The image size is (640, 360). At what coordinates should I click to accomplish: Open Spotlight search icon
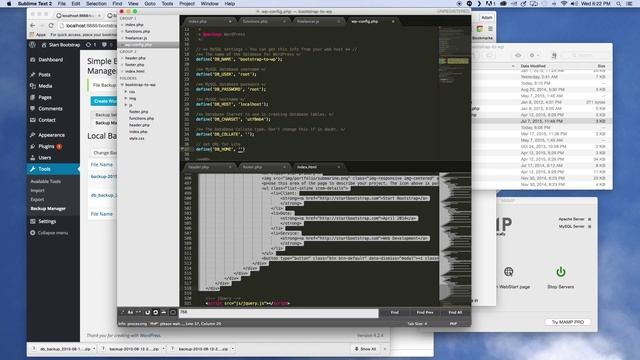(619, 4)
